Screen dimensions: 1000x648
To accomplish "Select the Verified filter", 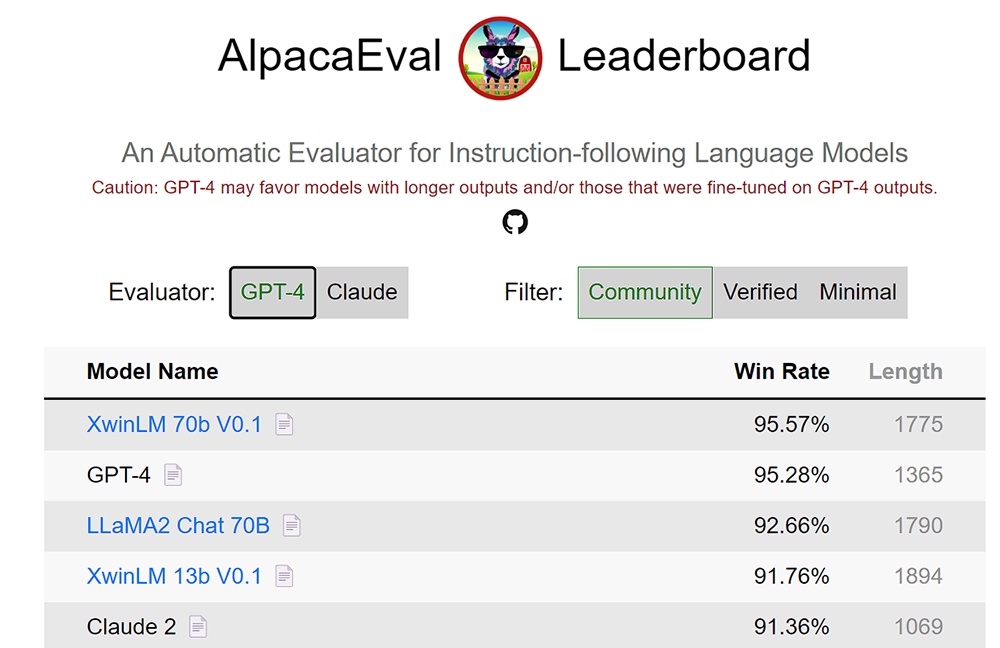I will (x=760, y=292).
